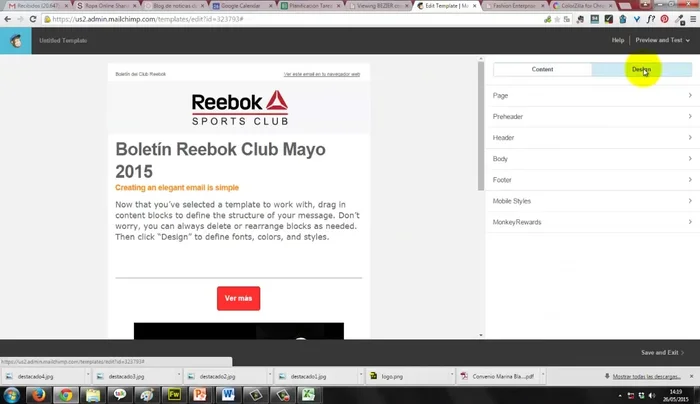Screen dimensions: 700x404
Task: Open PowerPoint from the taskbar
Action: pyautogui.click(x=200, y=395)
